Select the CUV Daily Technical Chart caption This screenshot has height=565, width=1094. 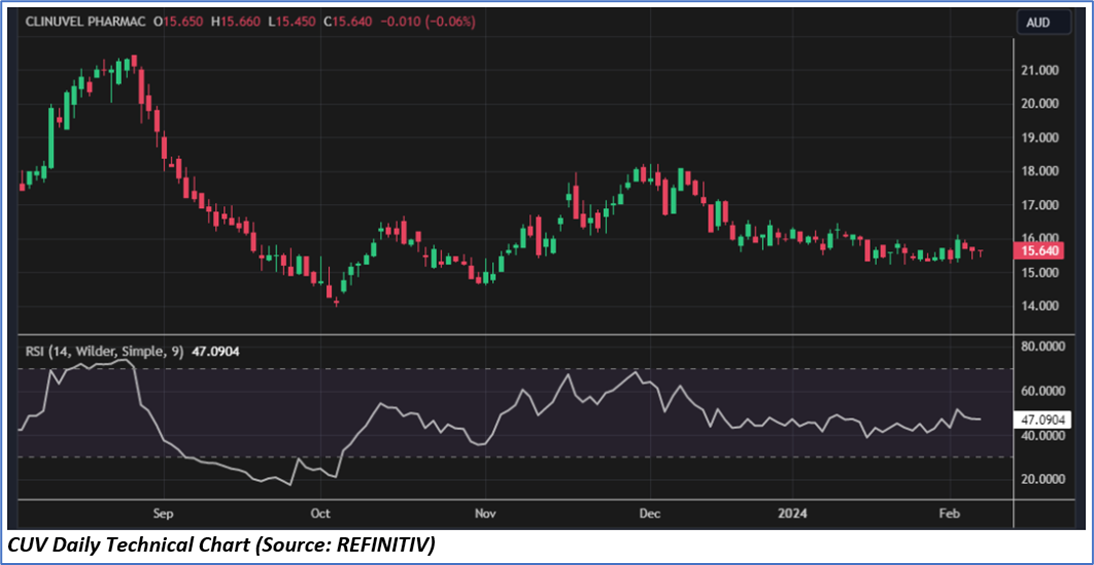(220, 545)
